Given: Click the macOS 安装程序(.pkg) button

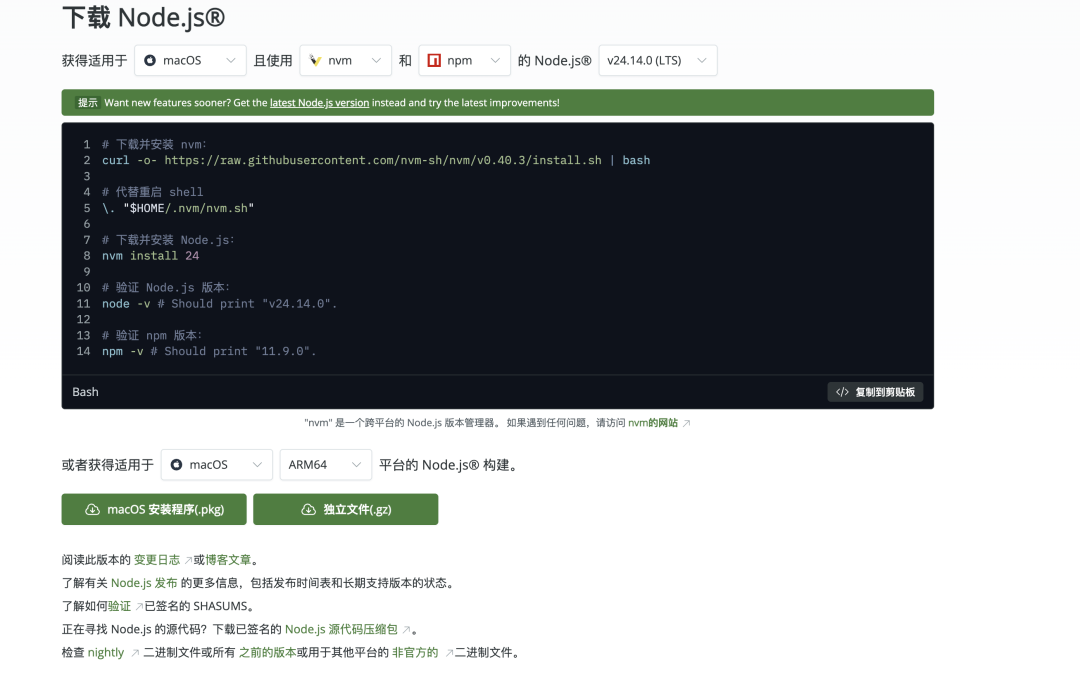Looking at the screenshot, I should point(152,509).
